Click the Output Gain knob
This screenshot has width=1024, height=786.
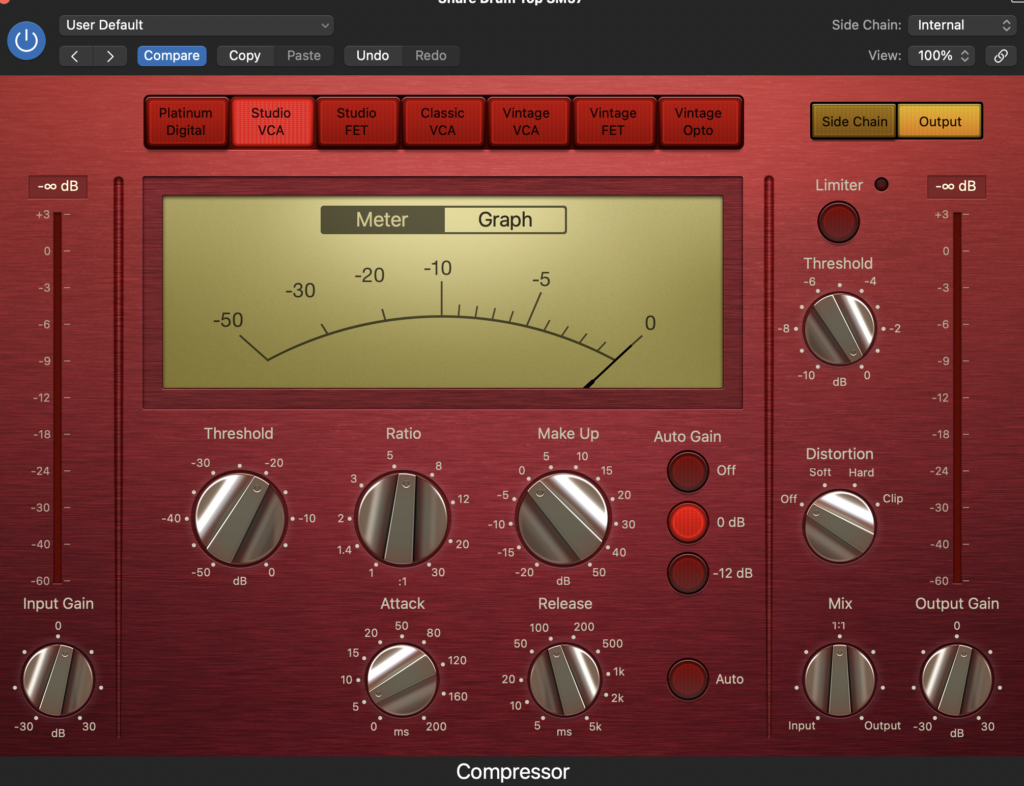(957, 680)
